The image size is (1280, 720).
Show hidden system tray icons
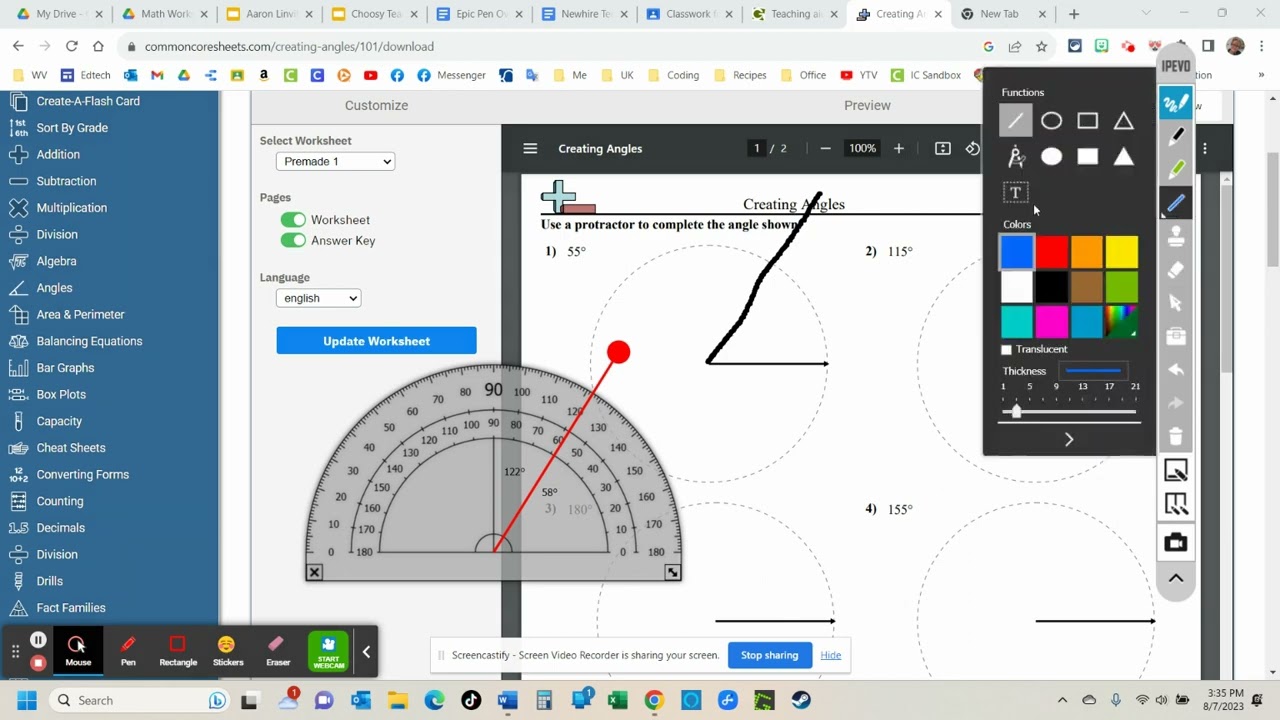pyautogui.click(x=1062, y=700)
